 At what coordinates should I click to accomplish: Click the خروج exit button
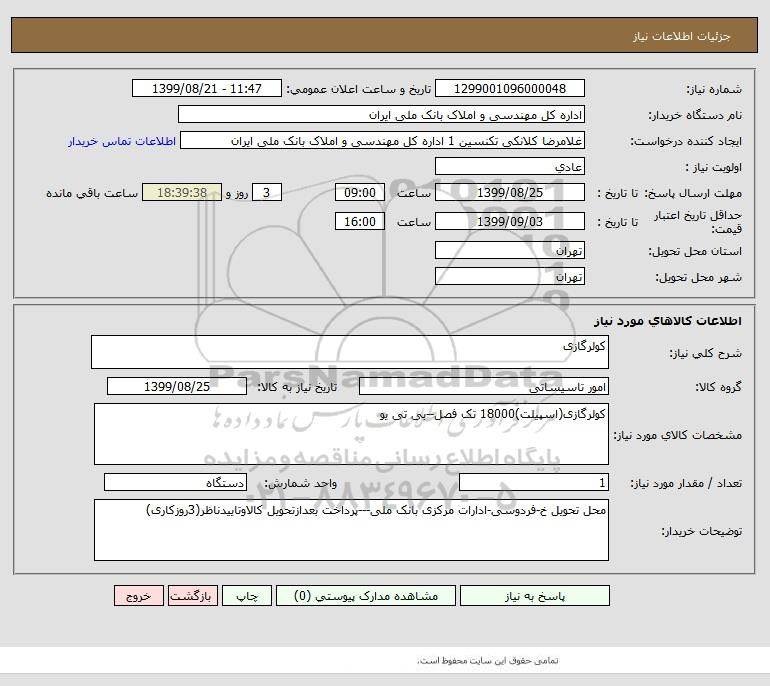(x=138, y=596)
